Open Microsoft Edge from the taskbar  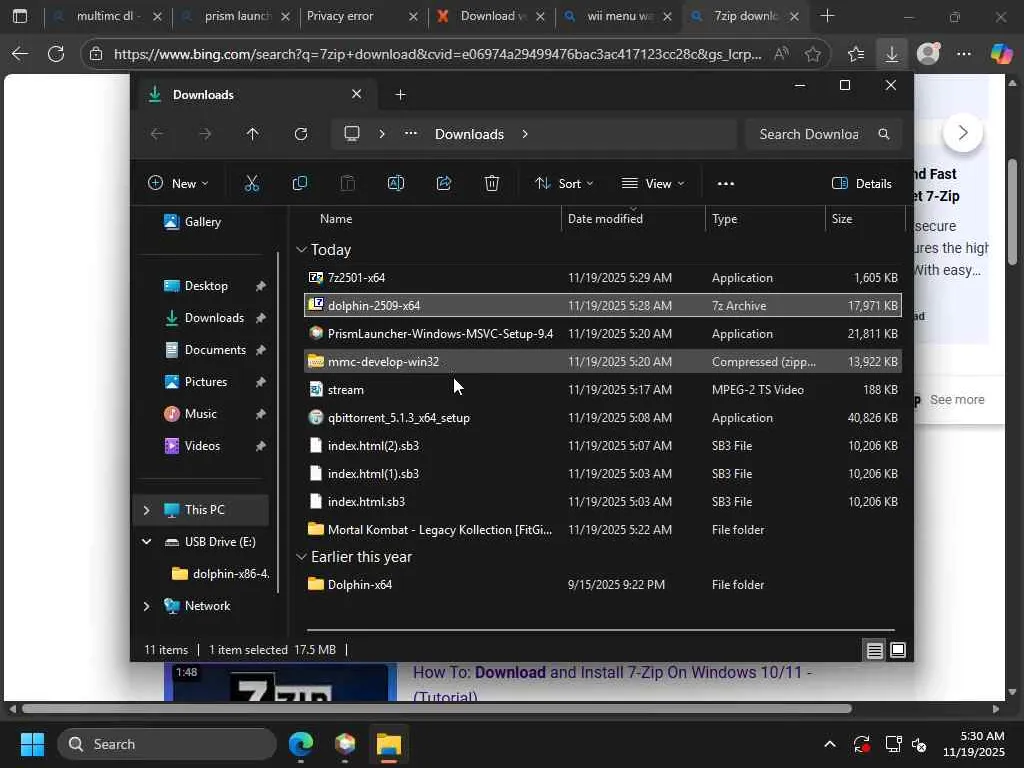coord(301,744)
